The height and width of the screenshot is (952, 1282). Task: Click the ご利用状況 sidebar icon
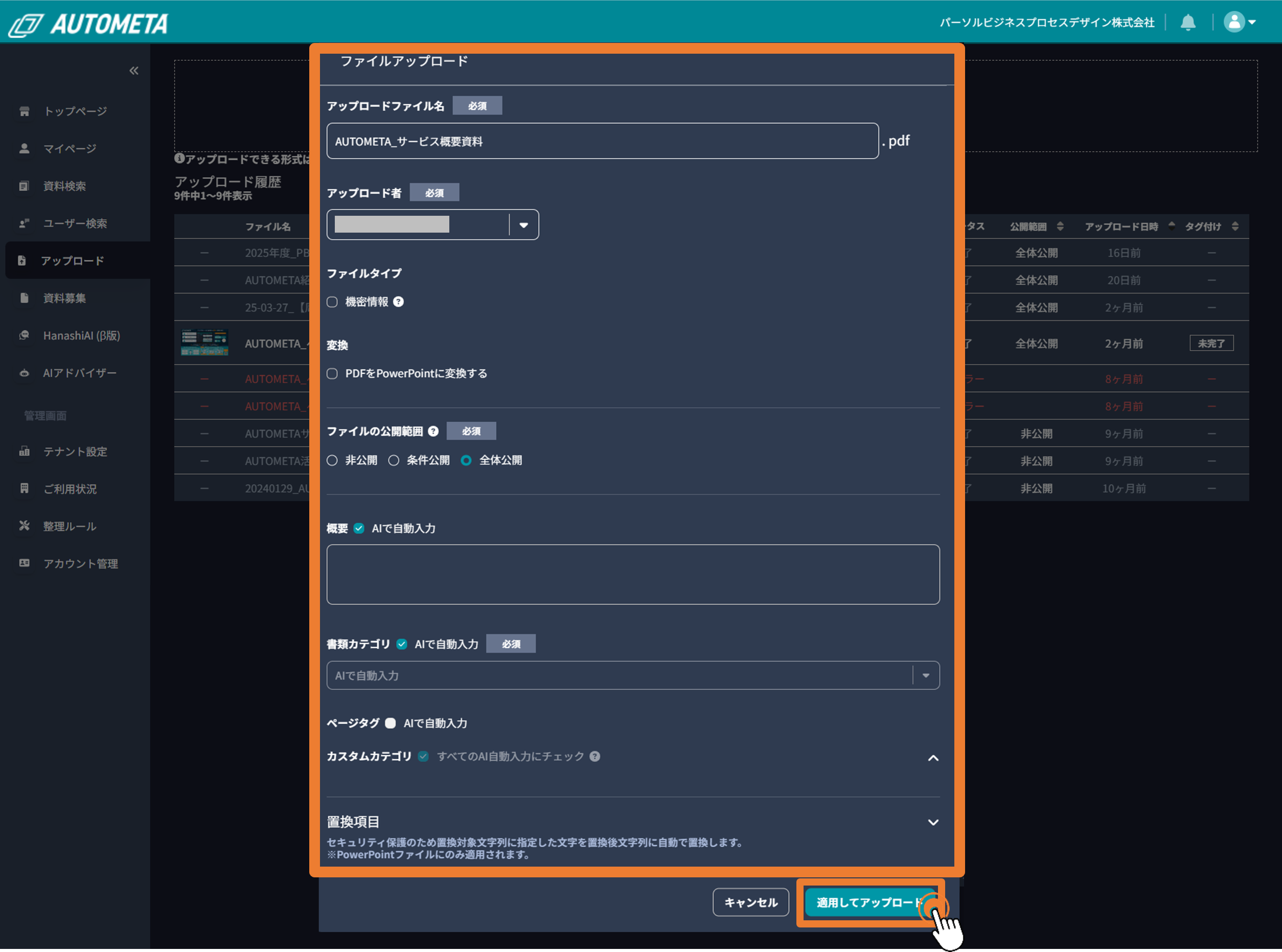tap(24, 489)
